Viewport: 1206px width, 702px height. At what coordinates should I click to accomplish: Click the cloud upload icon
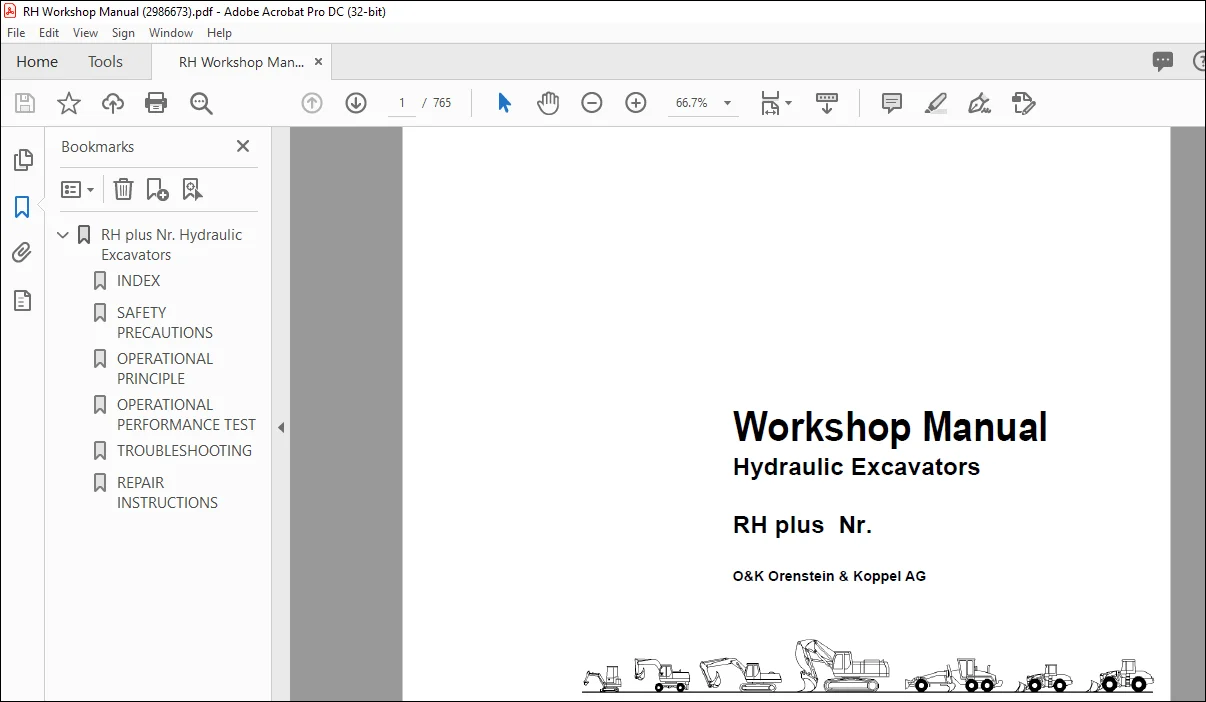(113, 103)
